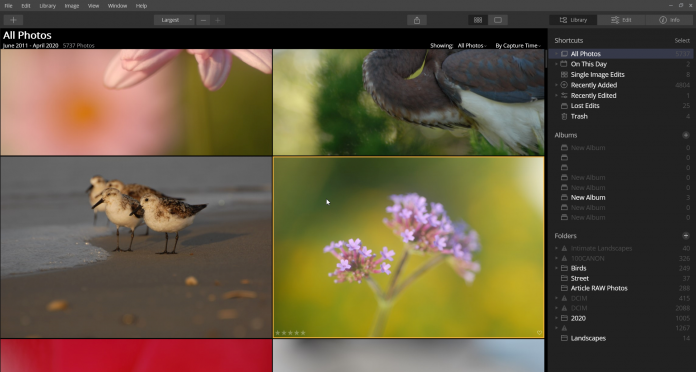Expand the Intimate Landscapes folder arrow
The width and height of the screenshot is (696, 372).
(556, 248)
